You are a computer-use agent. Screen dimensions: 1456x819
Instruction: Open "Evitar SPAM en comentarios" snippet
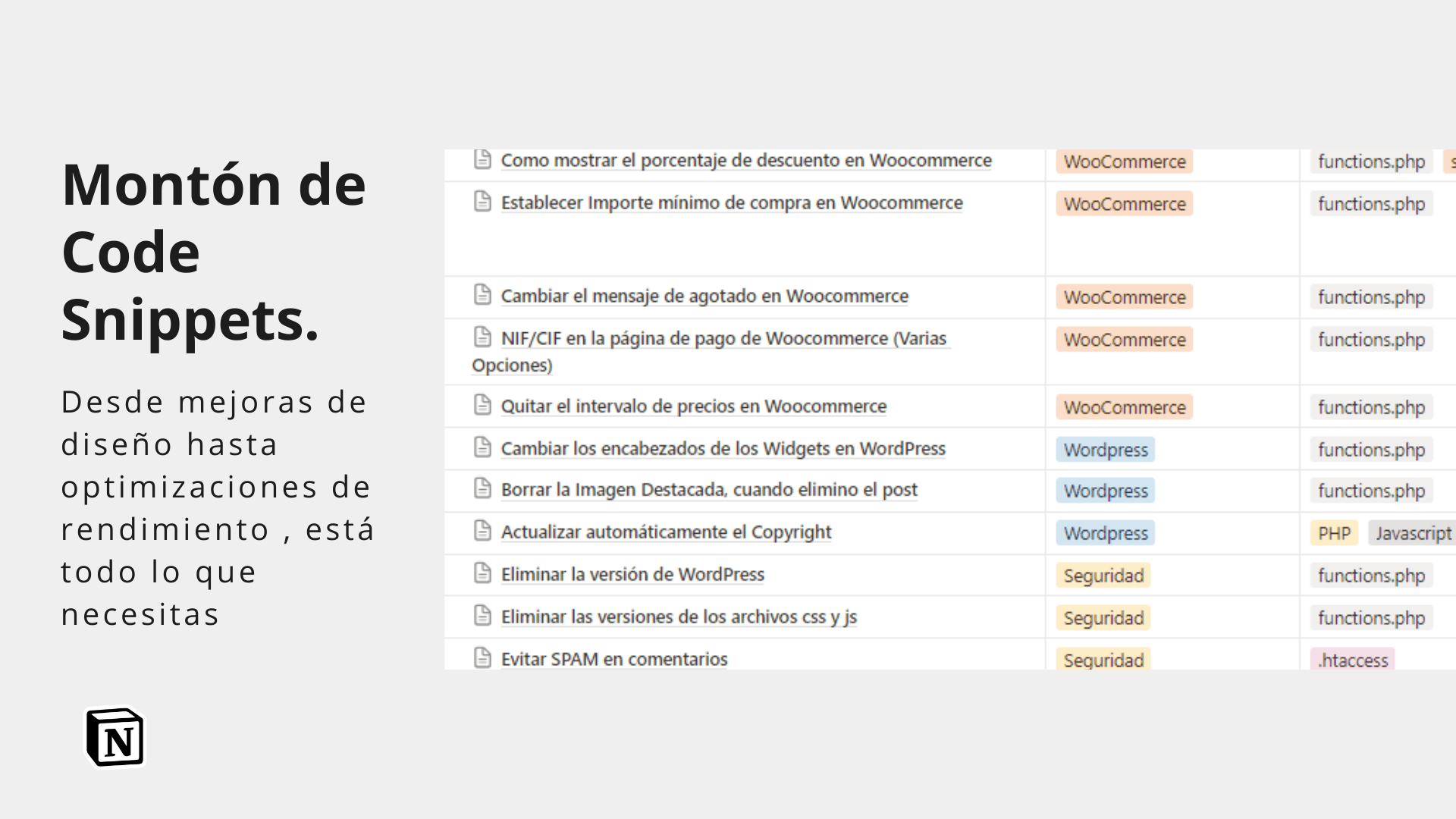pyautogui.click(x=613, y=658)
